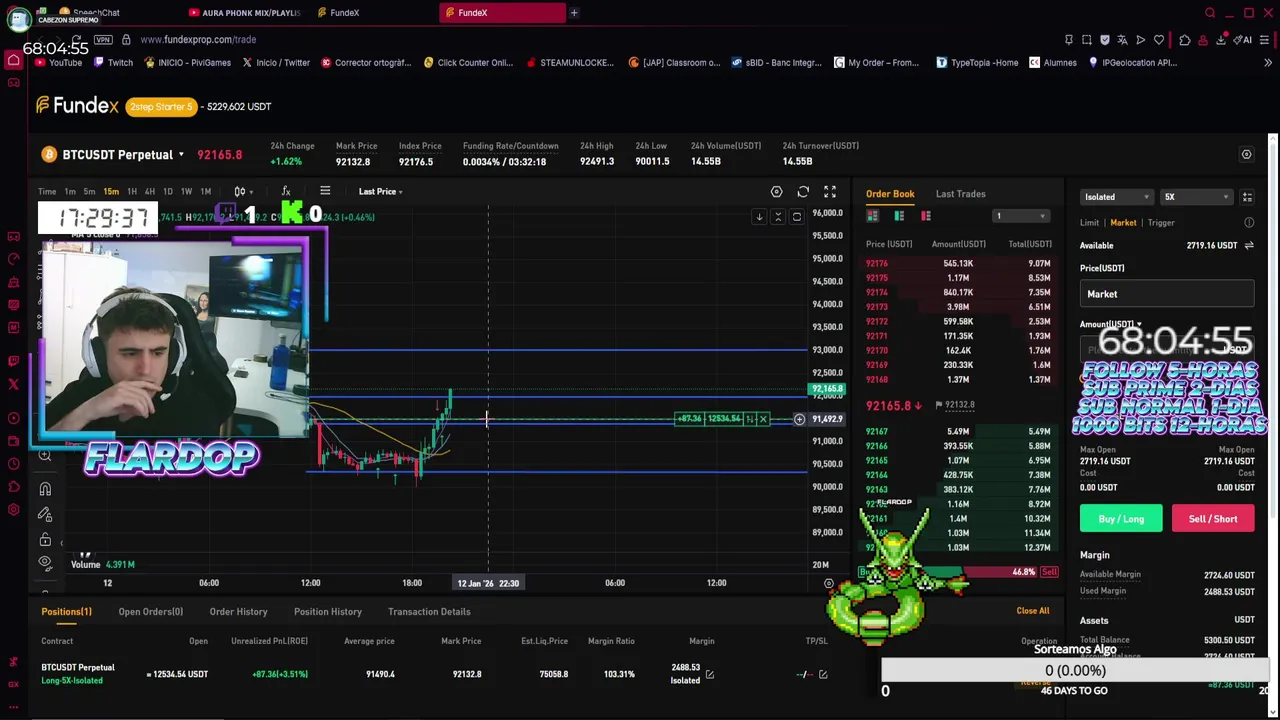1280x720 pixels.
Task: Switch to Last Trades tab
Action: 960,194
